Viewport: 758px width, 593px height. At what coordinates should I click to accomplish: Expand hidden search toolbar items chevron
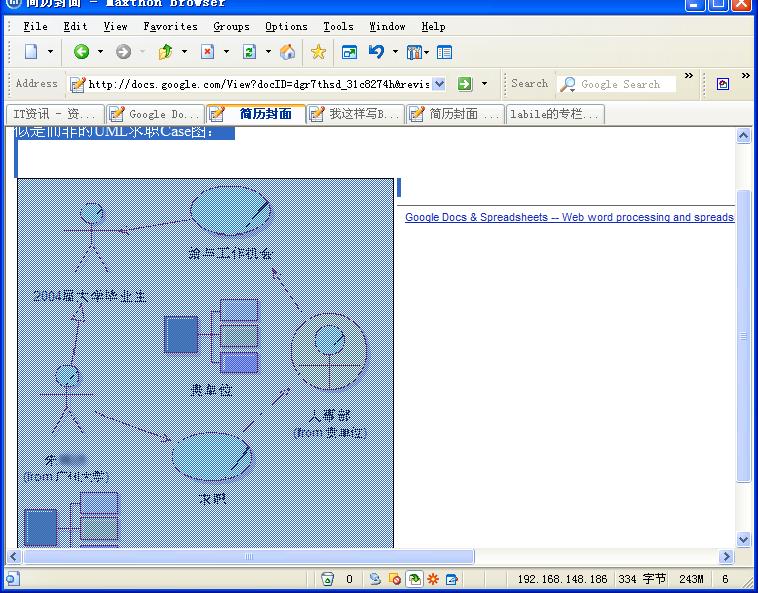coord(689,76)
